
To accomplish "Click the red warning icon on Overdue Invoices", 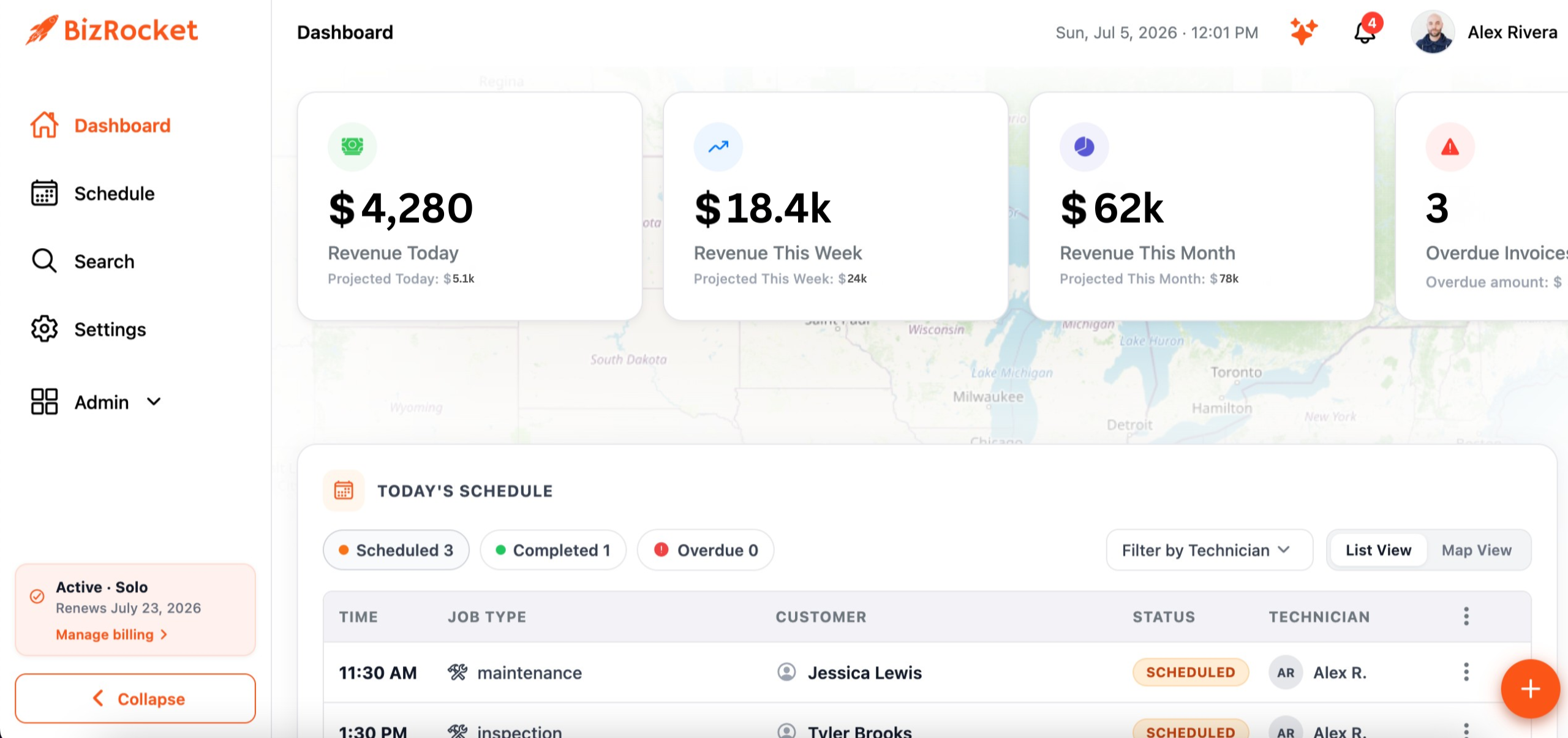I will tap(1450, 146).
